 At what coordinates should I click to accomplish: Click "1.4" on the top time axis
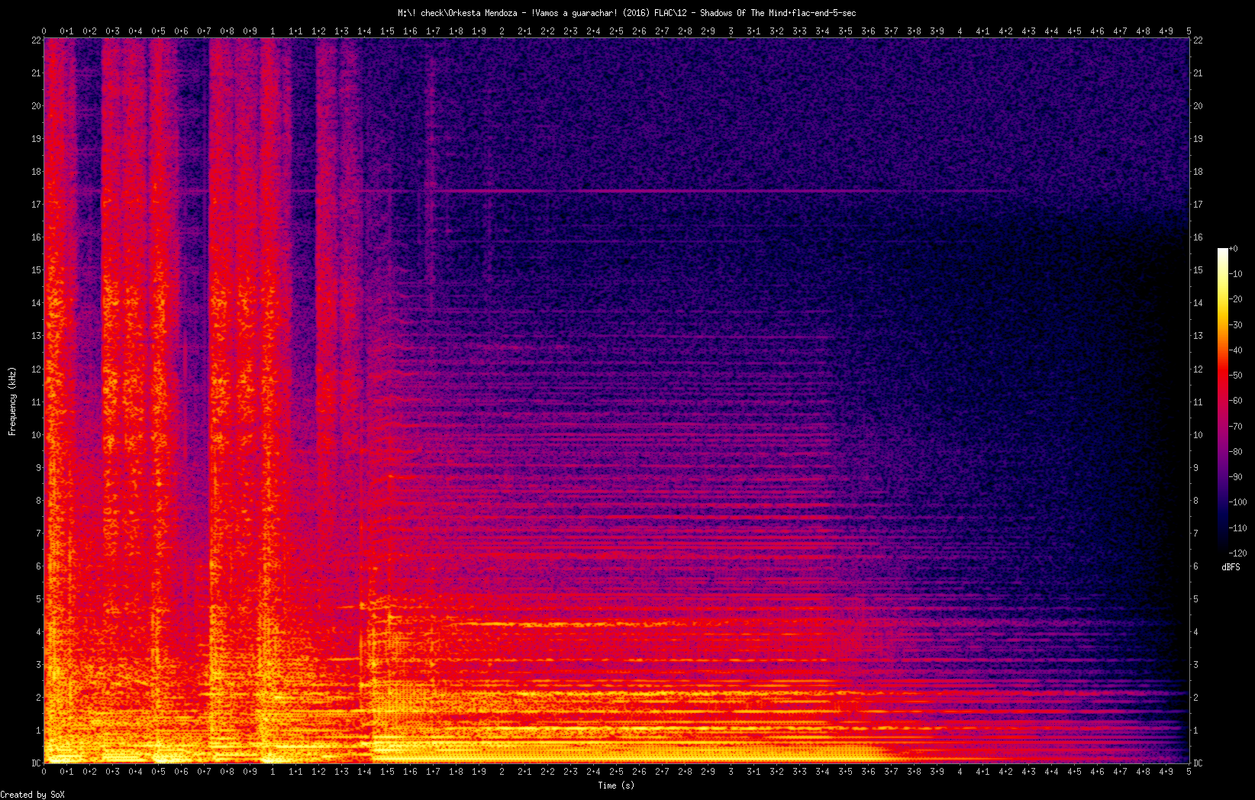[x=365, y=31]
